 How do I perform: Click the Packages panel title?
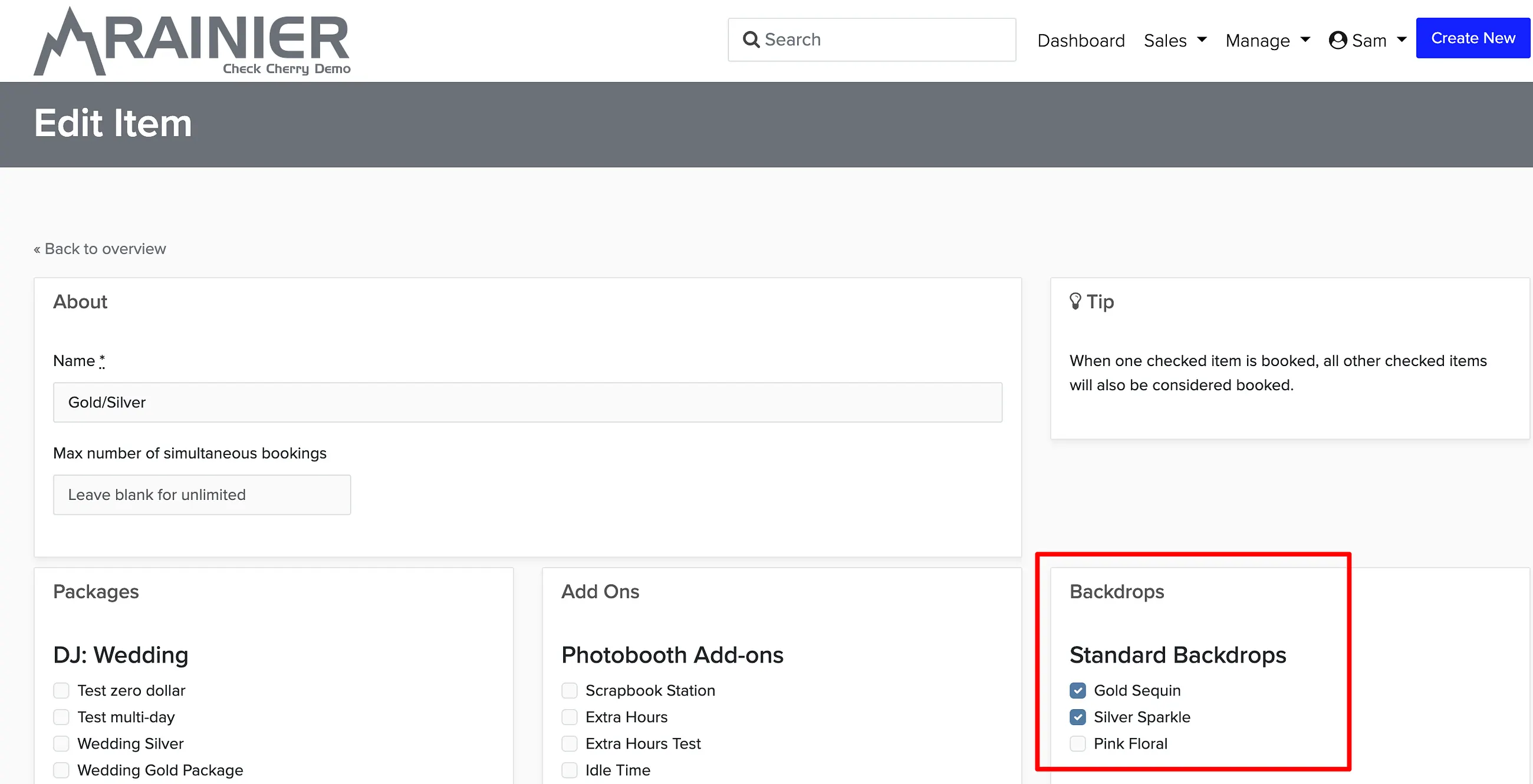point(96,591)
